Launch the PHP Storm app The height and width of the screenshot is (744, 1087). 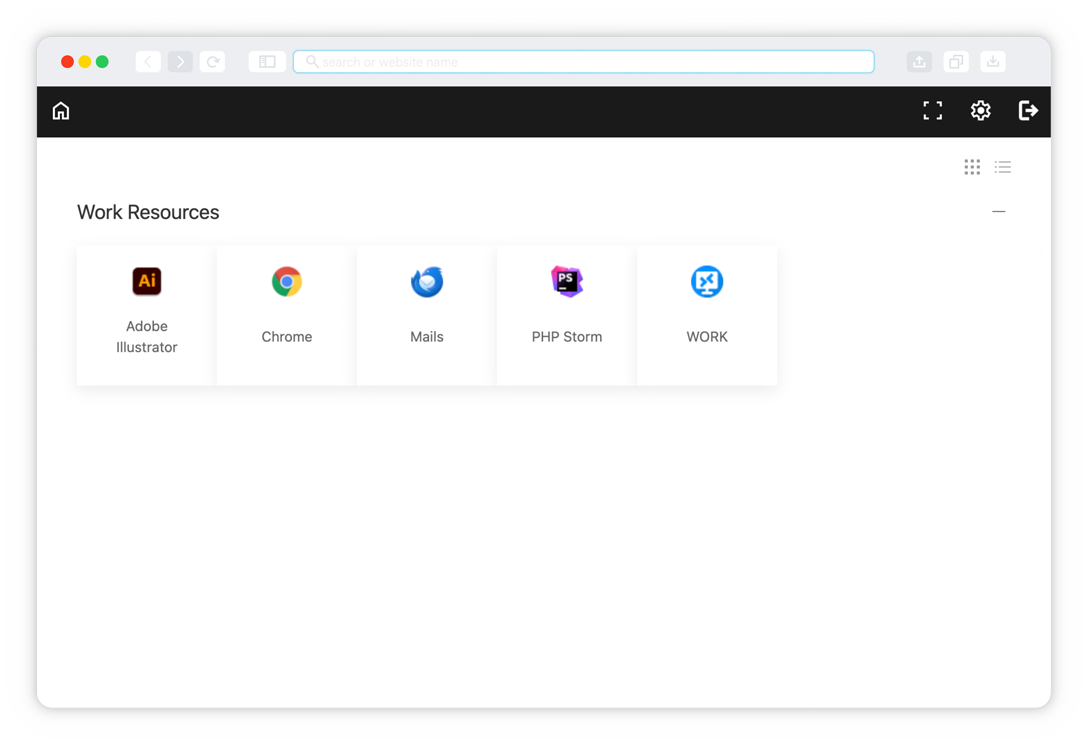[x=567, y=315]
